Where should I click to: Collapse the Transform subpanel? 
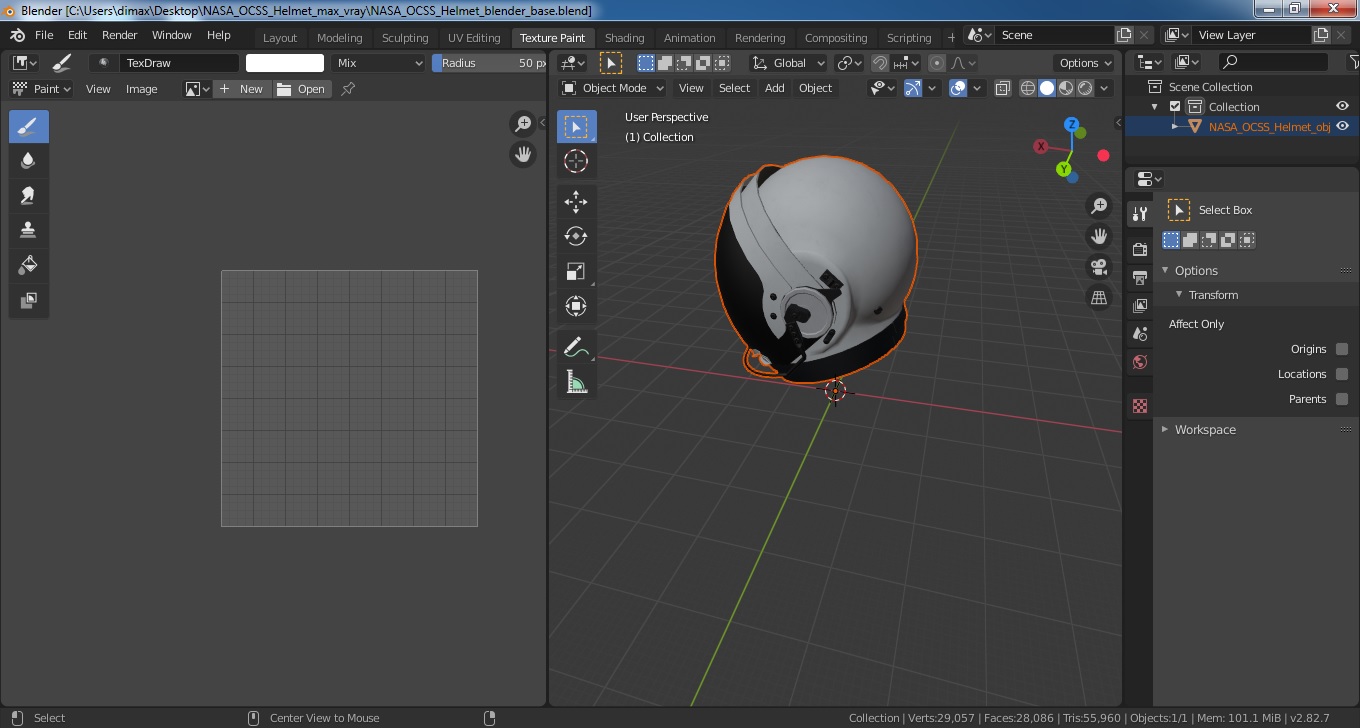click(1179, 295)
